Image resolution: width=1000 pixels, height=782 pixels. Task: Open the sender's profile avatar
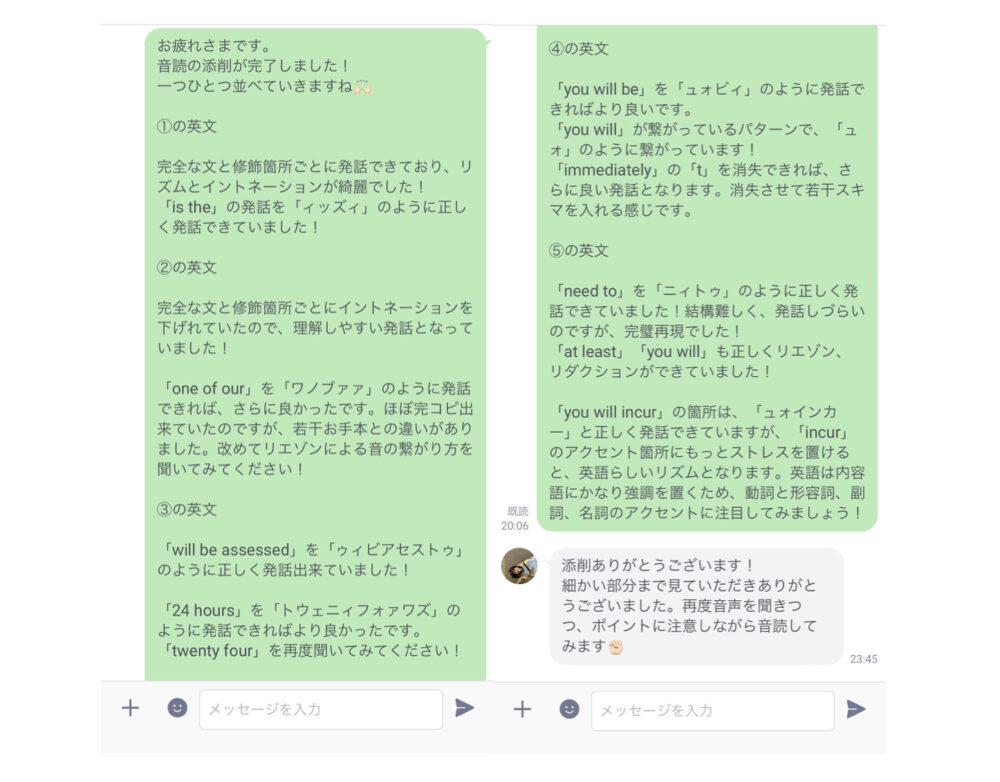click(x=519, y=566)
